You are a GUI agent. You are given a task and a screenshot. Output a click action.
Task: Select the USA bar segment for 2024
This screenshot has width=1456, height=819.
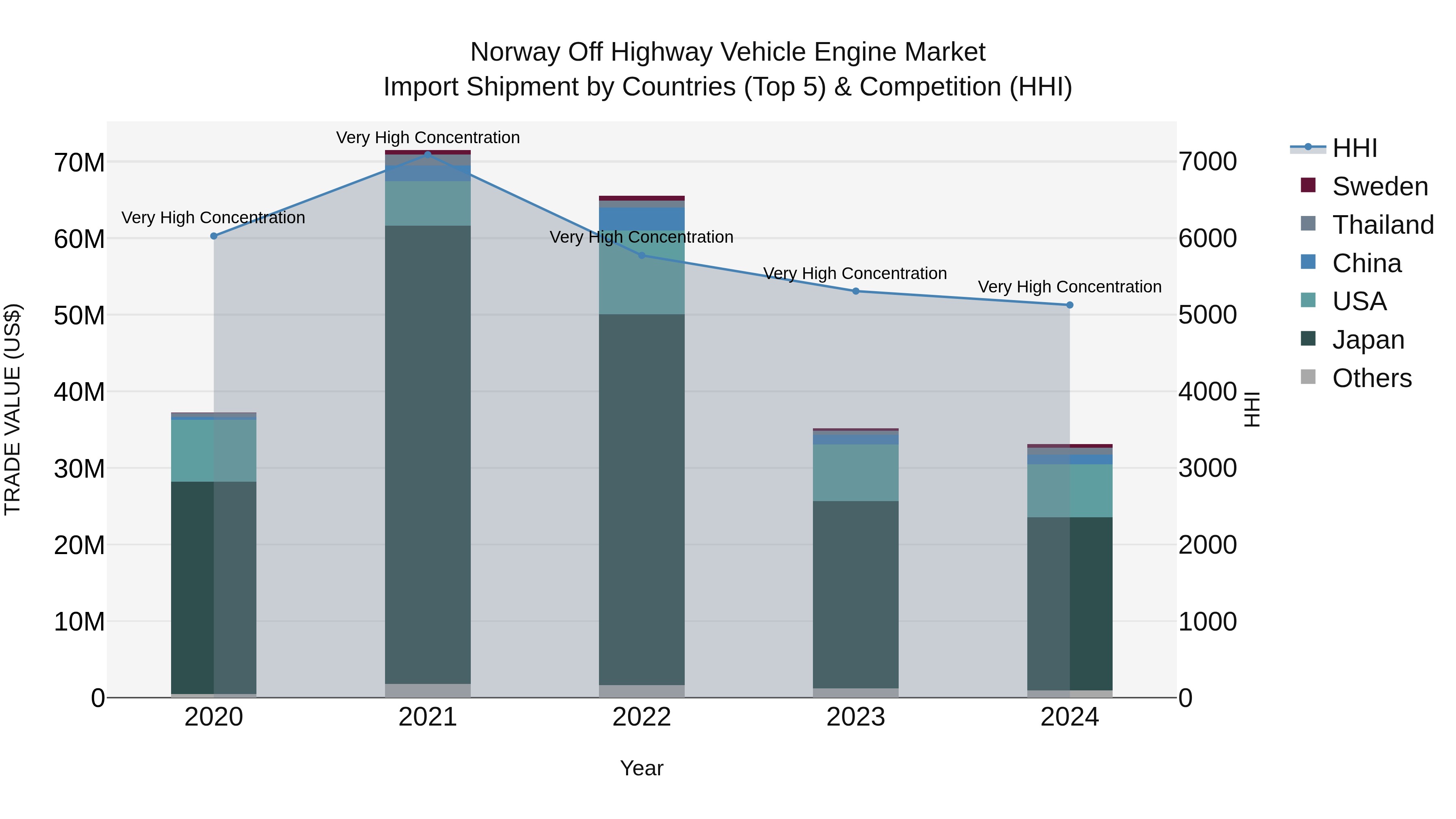1069,491
